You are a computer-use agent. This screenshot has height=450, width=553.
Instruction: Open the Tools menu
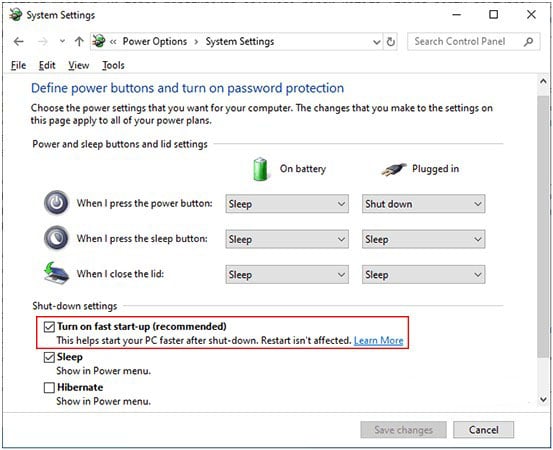pos(113,65)
